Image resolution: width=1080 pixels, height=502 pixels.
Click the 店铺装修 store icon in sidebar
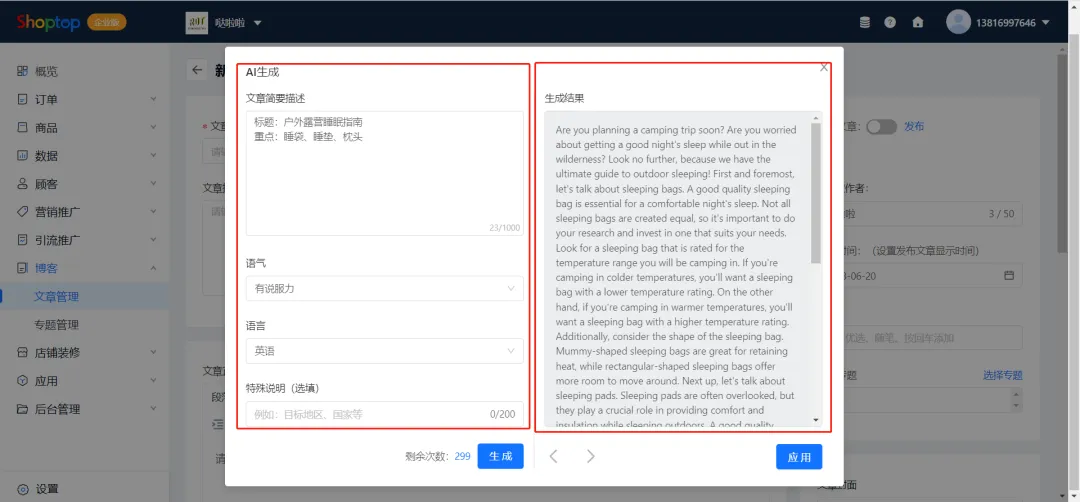point(23,353)
